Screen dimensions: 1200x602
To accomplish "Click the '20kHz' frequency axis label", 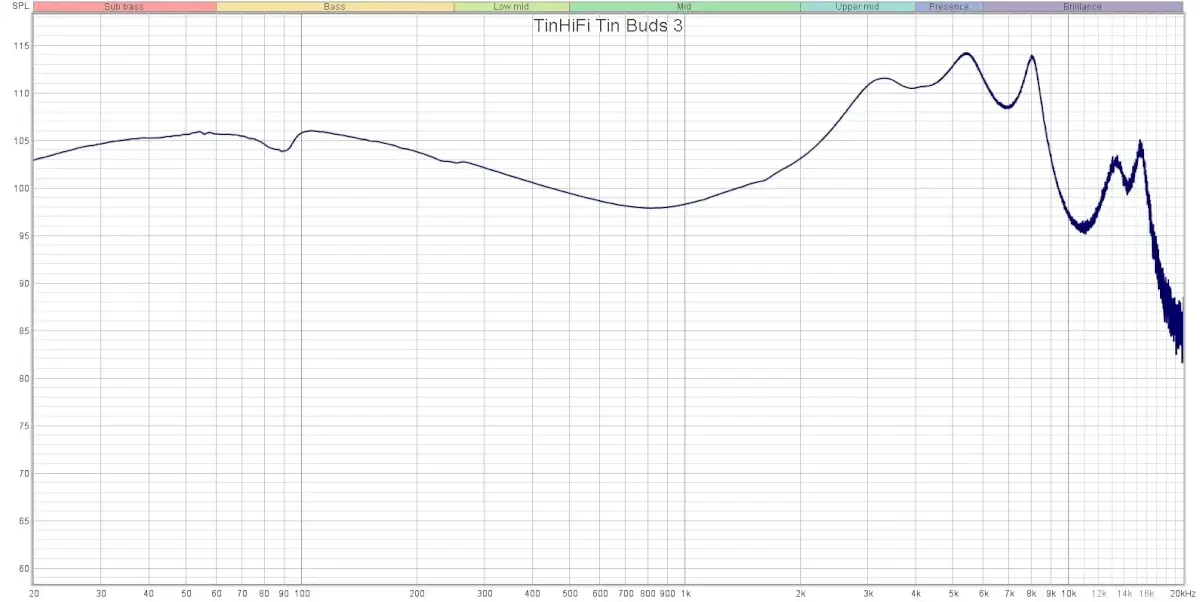I will (x=1181, y=593).
